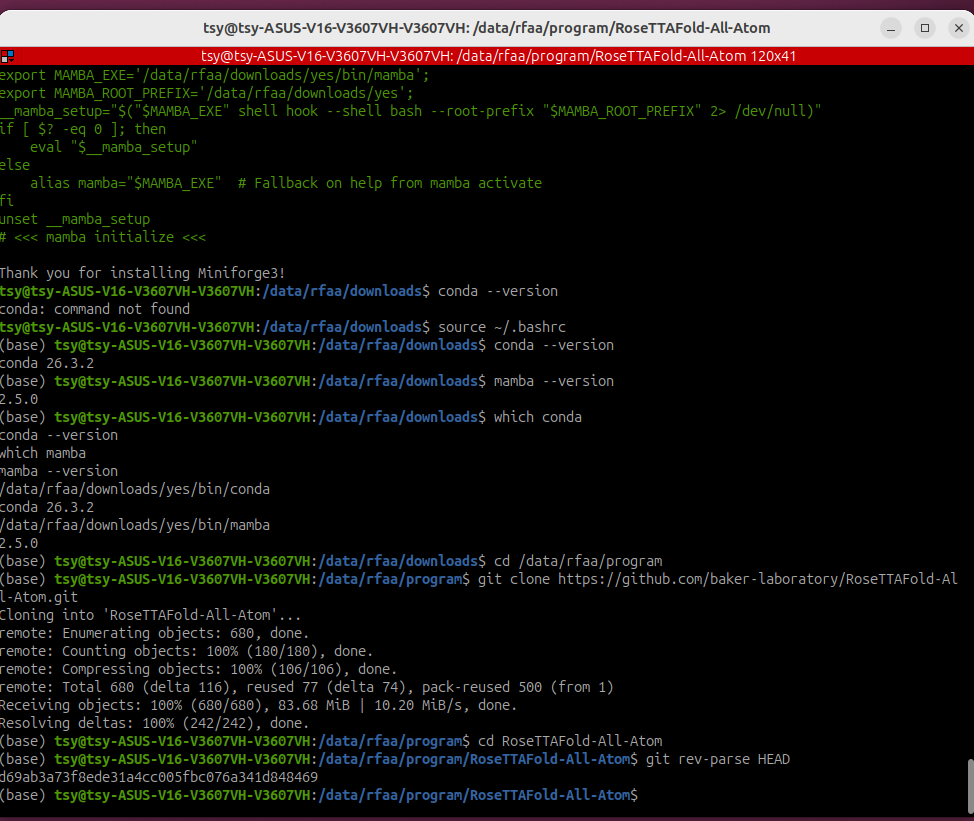This screenshot has height=821, width=974.
Task: Click the '# <<< mamba initialize <<<' comment line
Action: (103, 237)
